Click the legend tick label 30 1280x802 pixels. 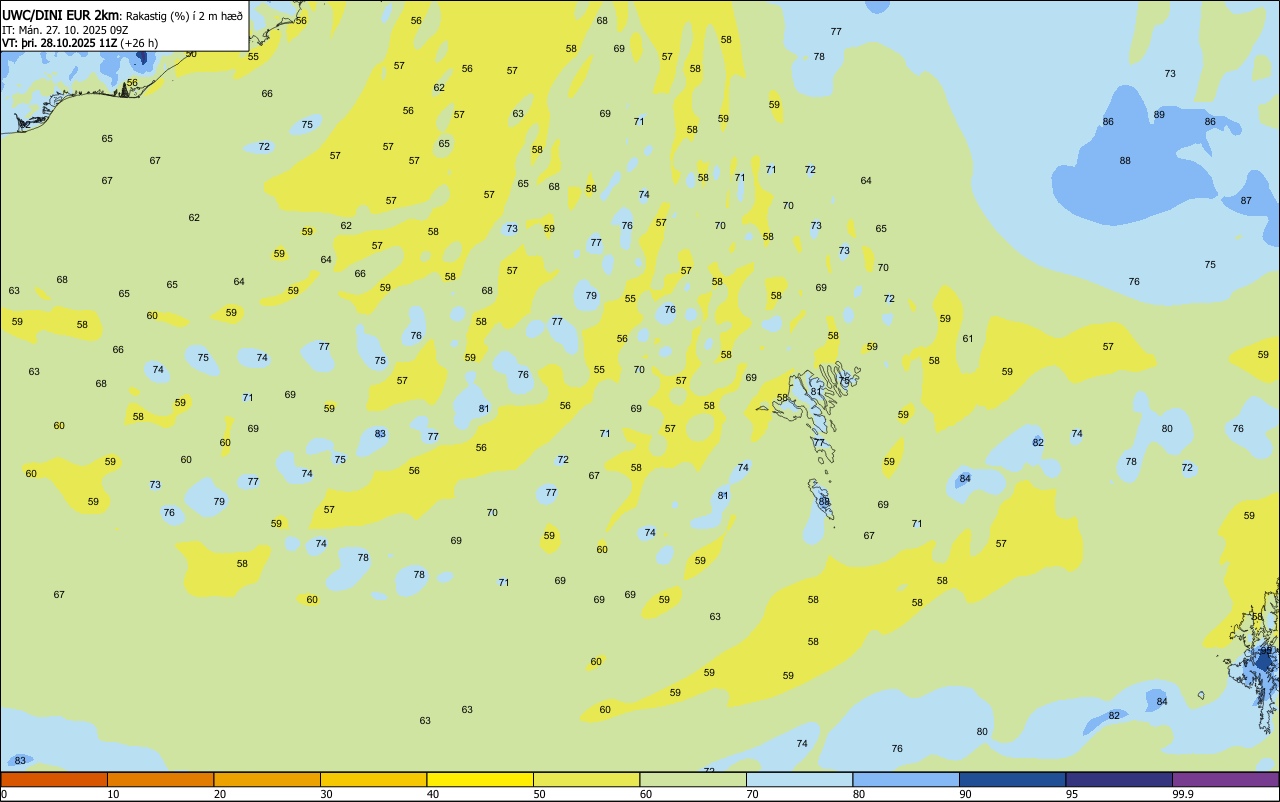coord(326,794)
